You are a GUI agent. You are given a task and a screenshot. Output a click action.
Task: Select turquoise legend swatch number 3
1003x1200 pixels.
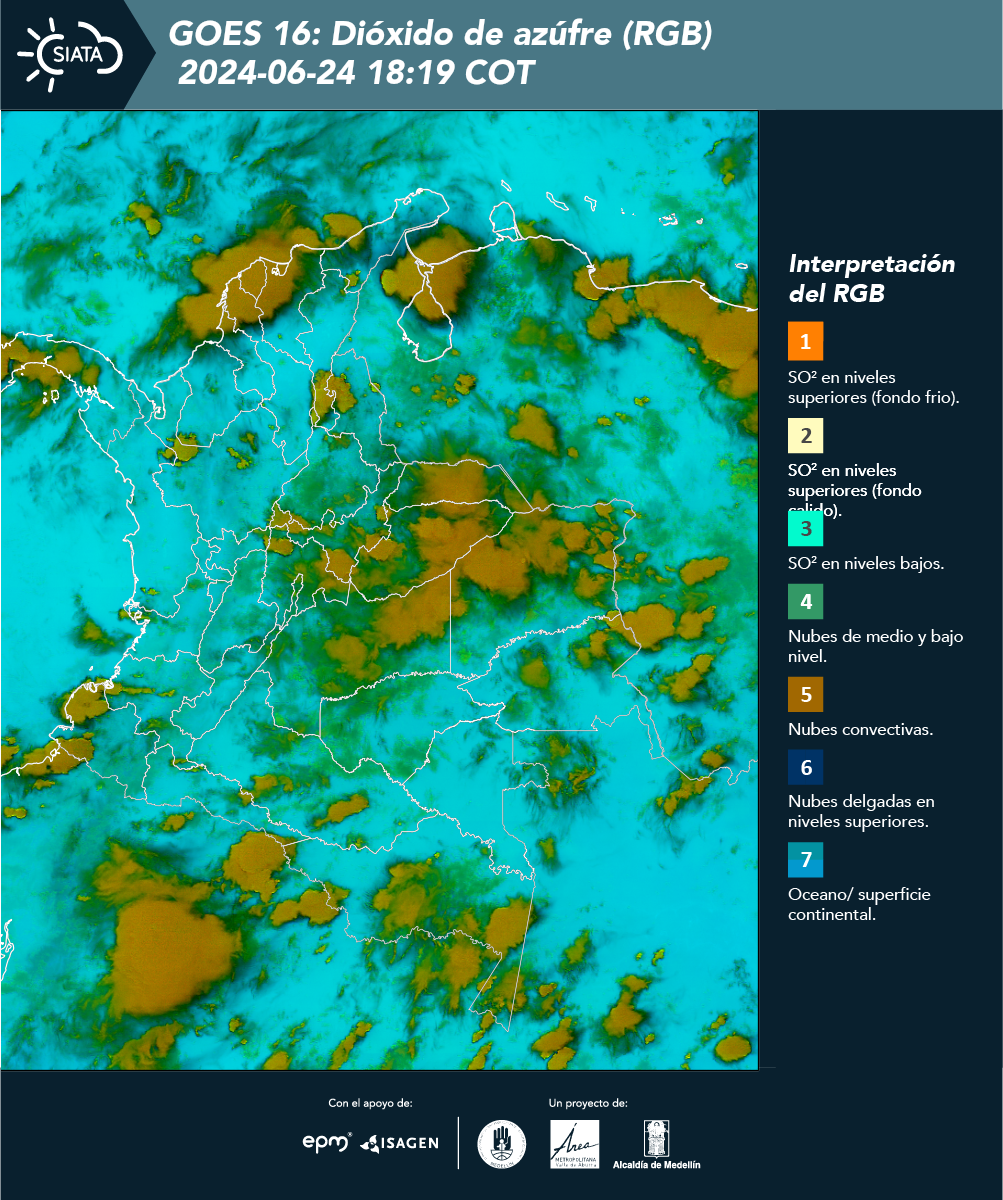coord(805,527)
